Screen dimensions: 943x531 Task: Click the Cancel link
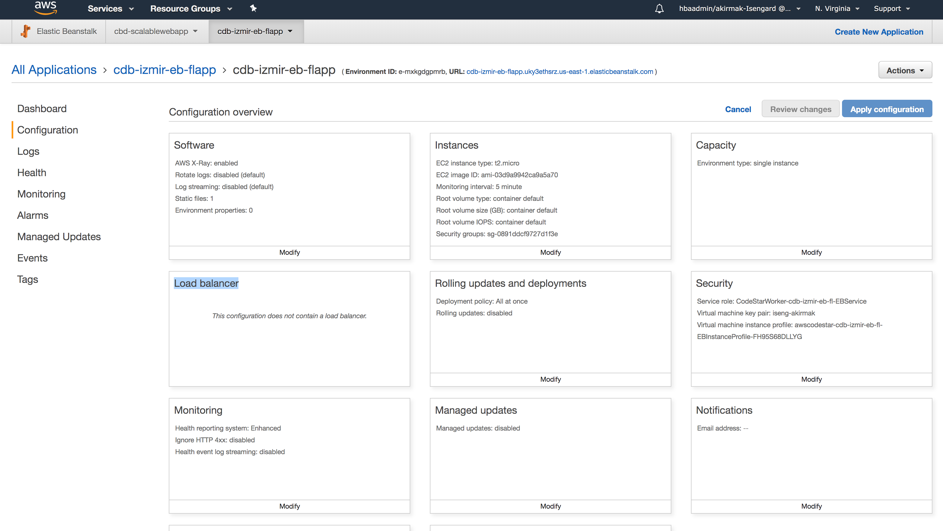(x=738, y=109)
